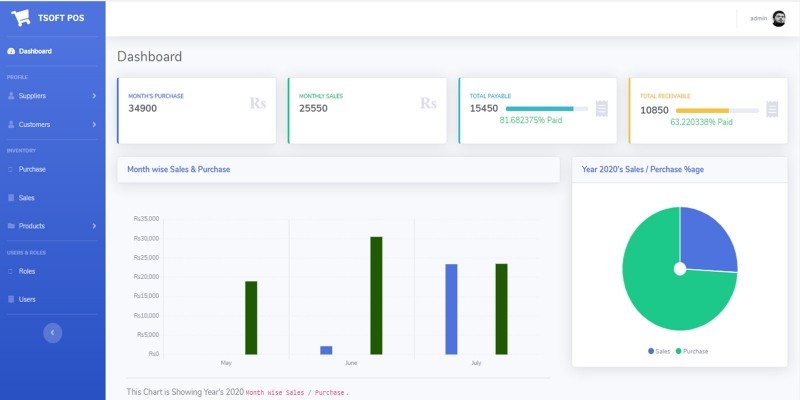800x400 pixels.
Task: Click the Rs icon on Monthly Sales card
Action: [x=428, y=103]
